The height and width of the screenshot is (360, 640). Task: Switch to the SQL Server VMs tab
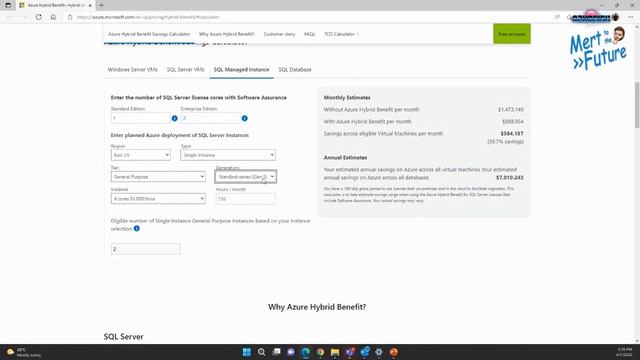point(185,70)
